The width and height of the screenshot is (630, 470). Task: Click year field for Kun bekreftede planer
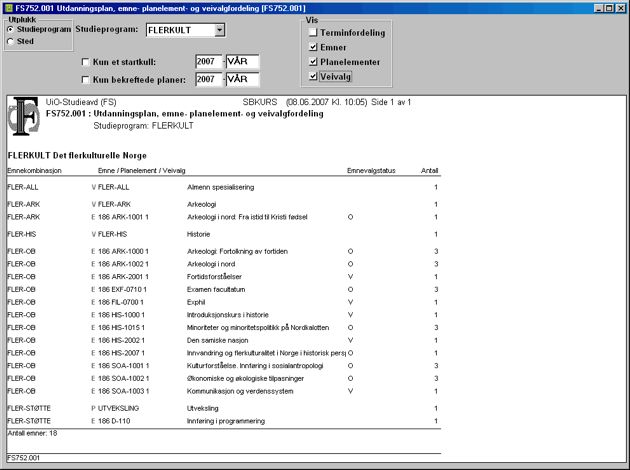coord(209,79)
